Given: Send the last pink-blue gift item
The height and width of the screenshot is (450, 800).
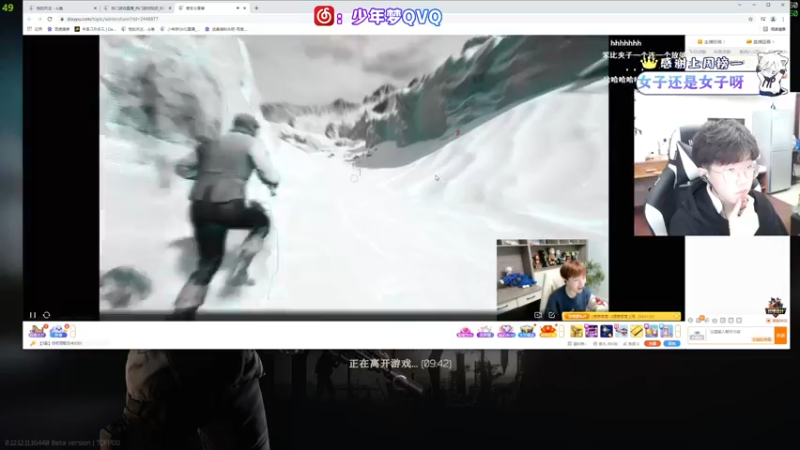Looking at the screenshot, I should (666, 332).
